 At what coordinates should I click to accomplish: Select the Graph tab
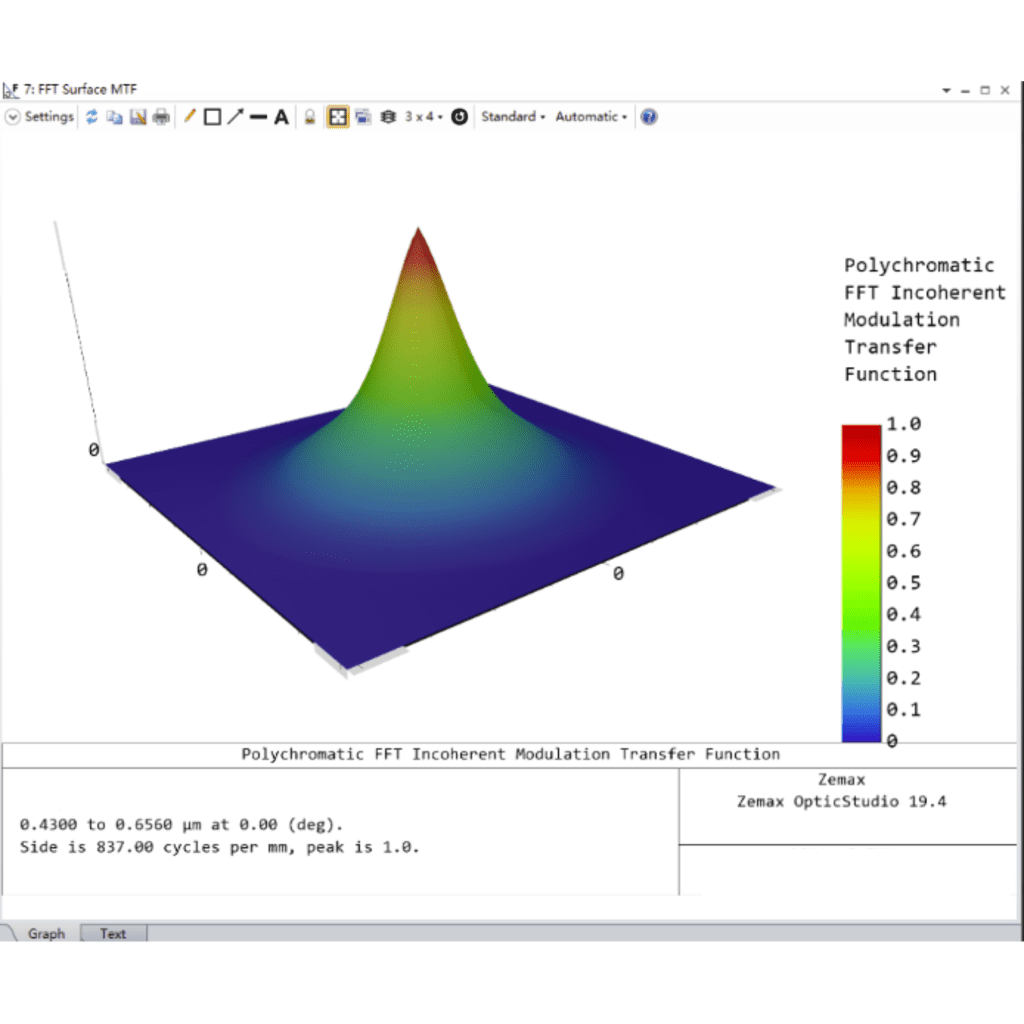46,934
